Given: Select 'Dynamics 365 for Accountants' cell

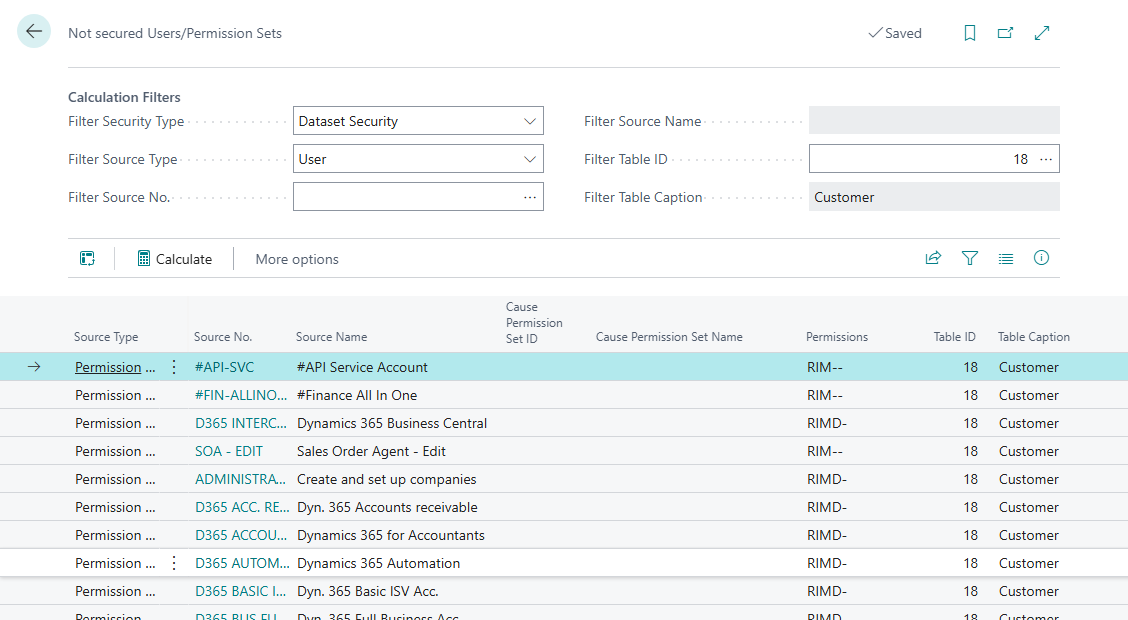Looking at the screenshot, I should coord(391,535).
